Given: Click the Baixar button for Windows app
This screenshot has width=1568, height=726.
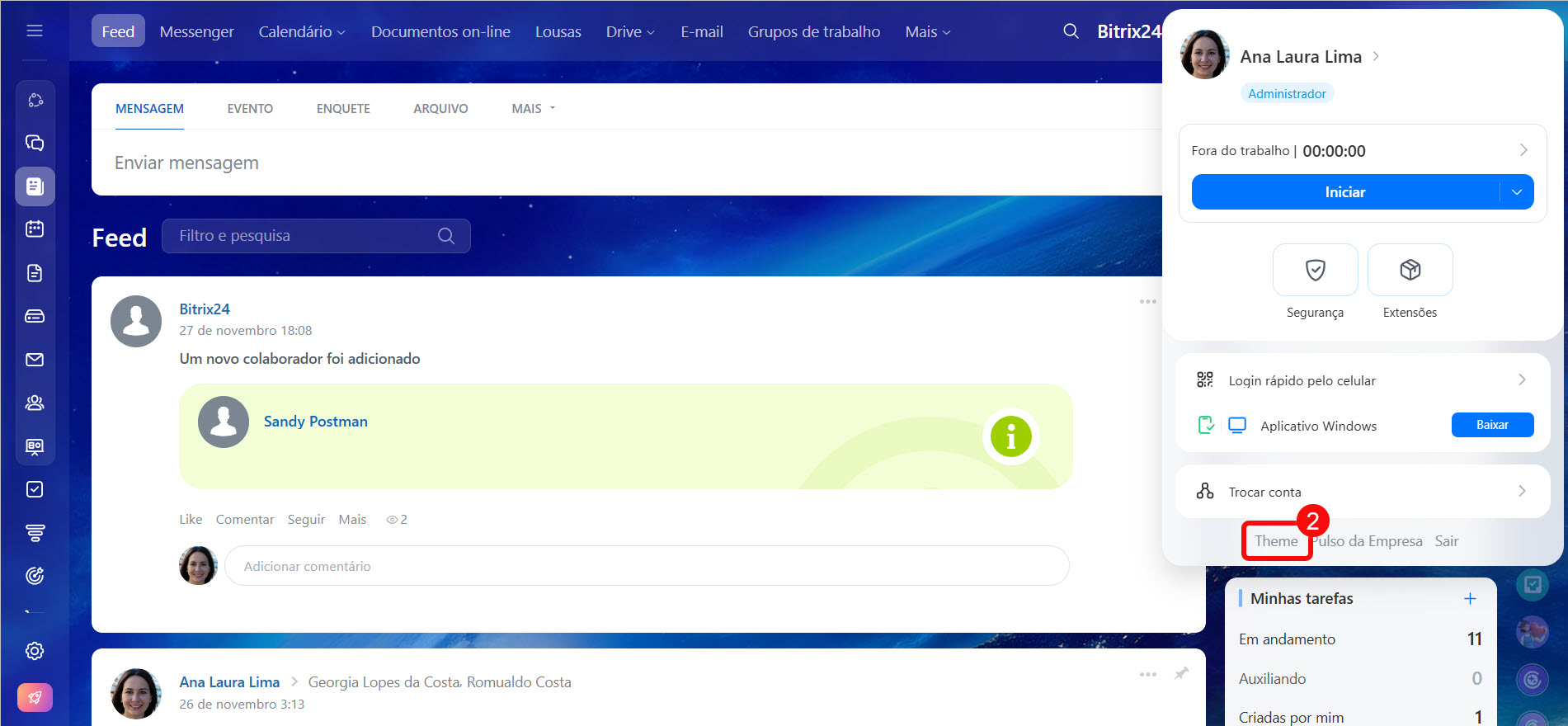Looking at the screenshot, I should click(1492, 425).
